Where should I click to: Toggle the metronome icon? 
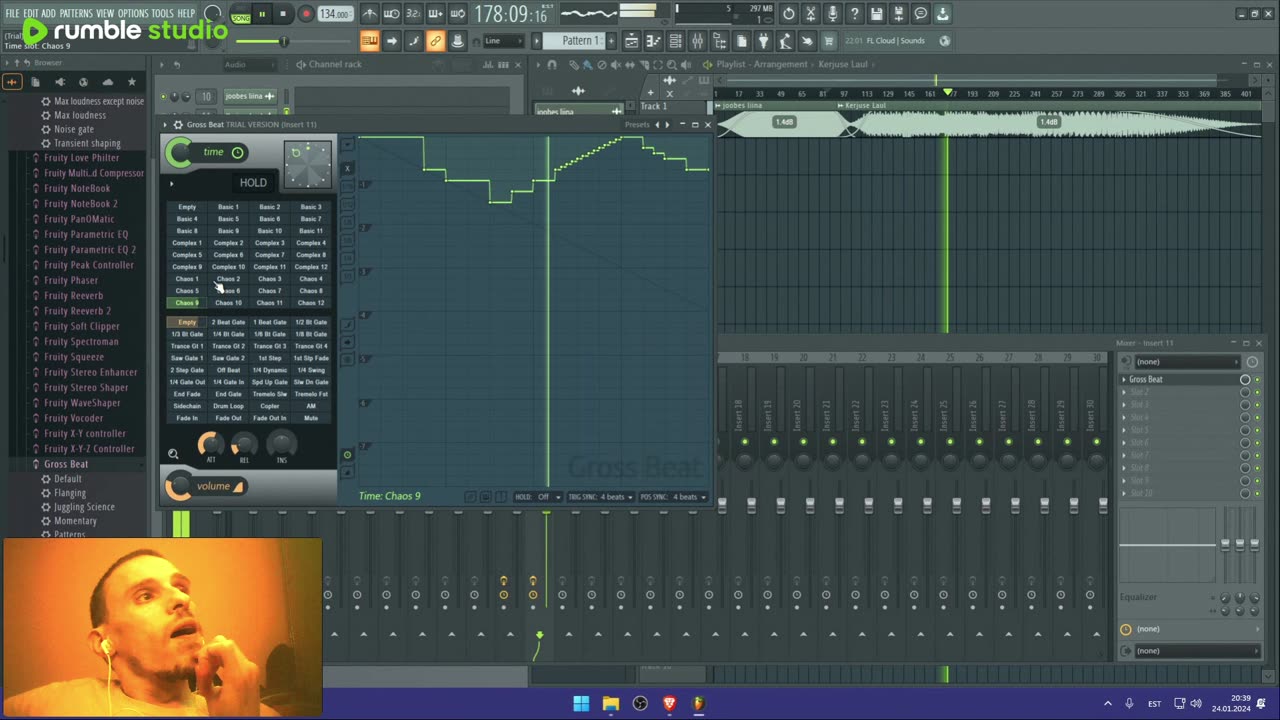click(x=370, y=14)
